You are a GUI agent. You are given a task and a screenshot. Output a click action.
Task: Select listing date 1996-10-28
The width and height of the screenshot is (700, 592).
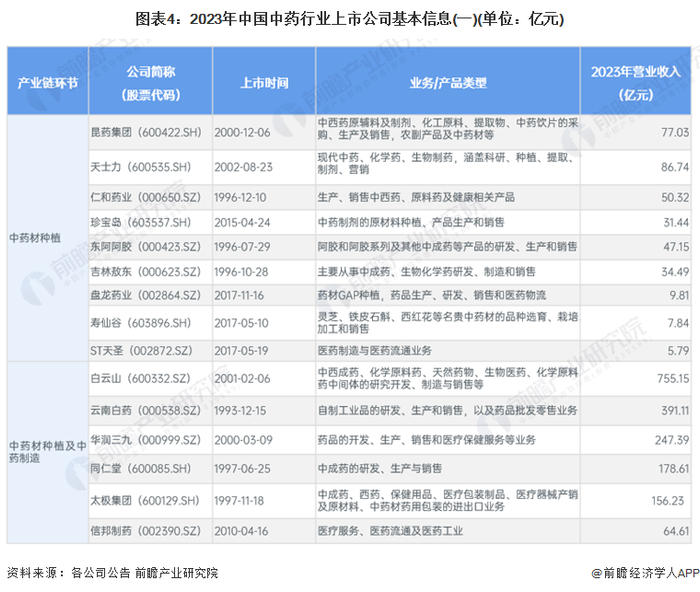241,272
